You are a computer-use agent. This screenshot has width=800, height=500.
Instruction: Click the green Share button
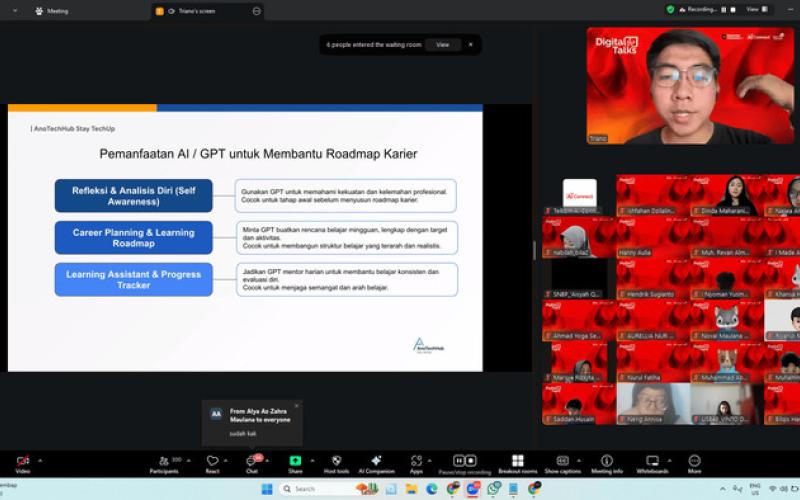pos(295,462)
